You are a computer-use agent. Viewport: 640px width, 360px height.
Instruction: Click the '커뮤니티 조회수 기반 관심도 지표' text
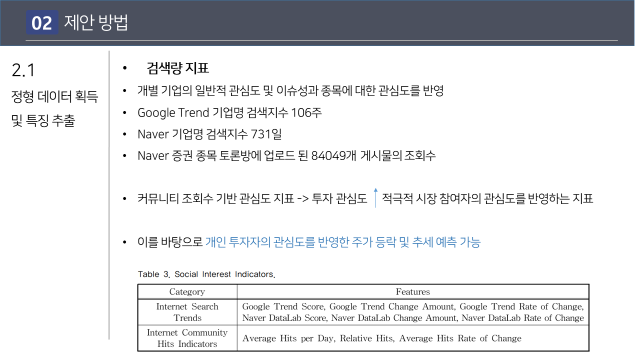(216, 198)
